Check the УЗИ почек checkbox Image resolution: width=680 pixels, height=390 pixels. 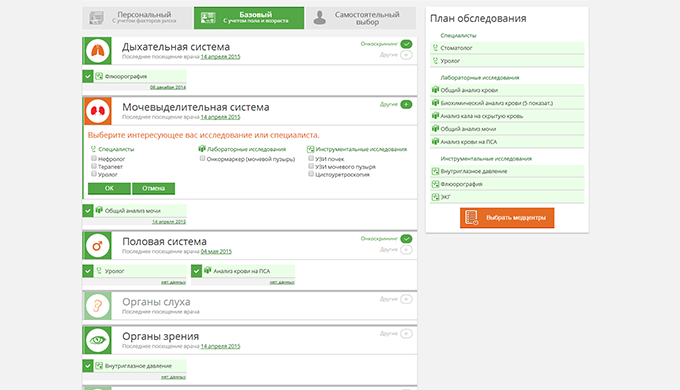311,158
